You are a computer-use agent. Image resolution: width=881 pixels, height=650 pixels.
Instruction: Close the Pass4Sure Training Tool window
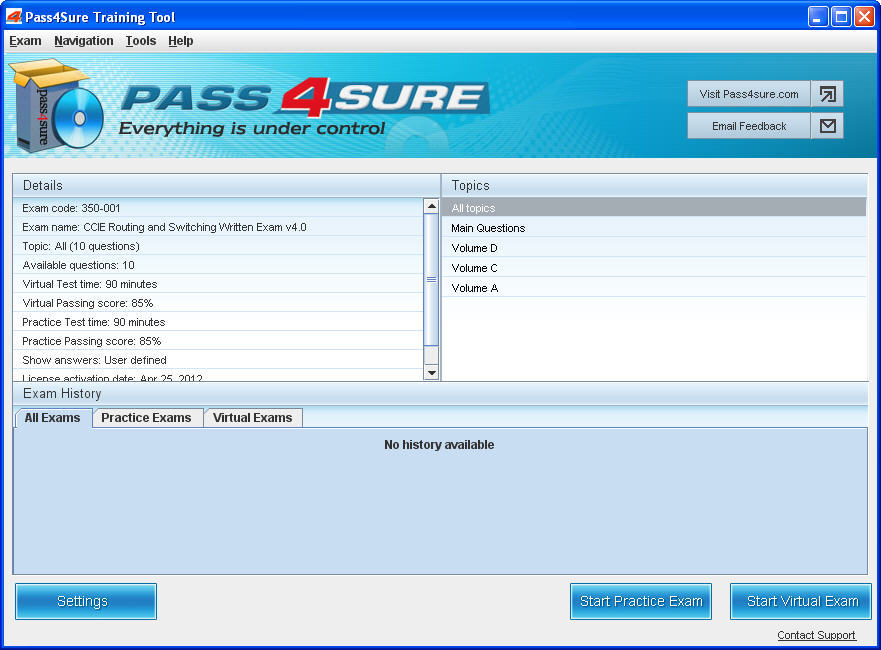point(864,17)
